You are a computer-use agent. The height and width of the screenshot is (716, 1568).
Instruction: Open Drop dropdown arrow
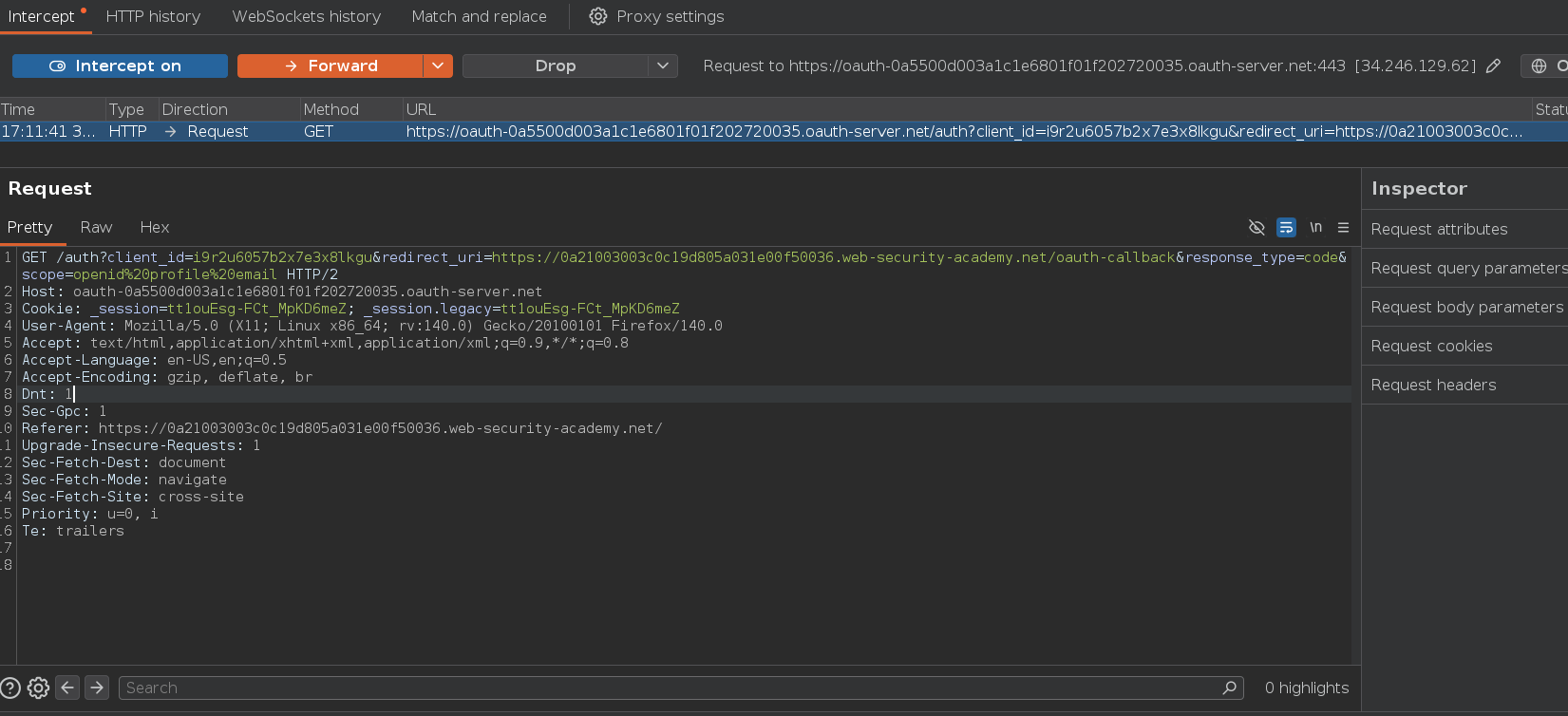click(663, 66)
